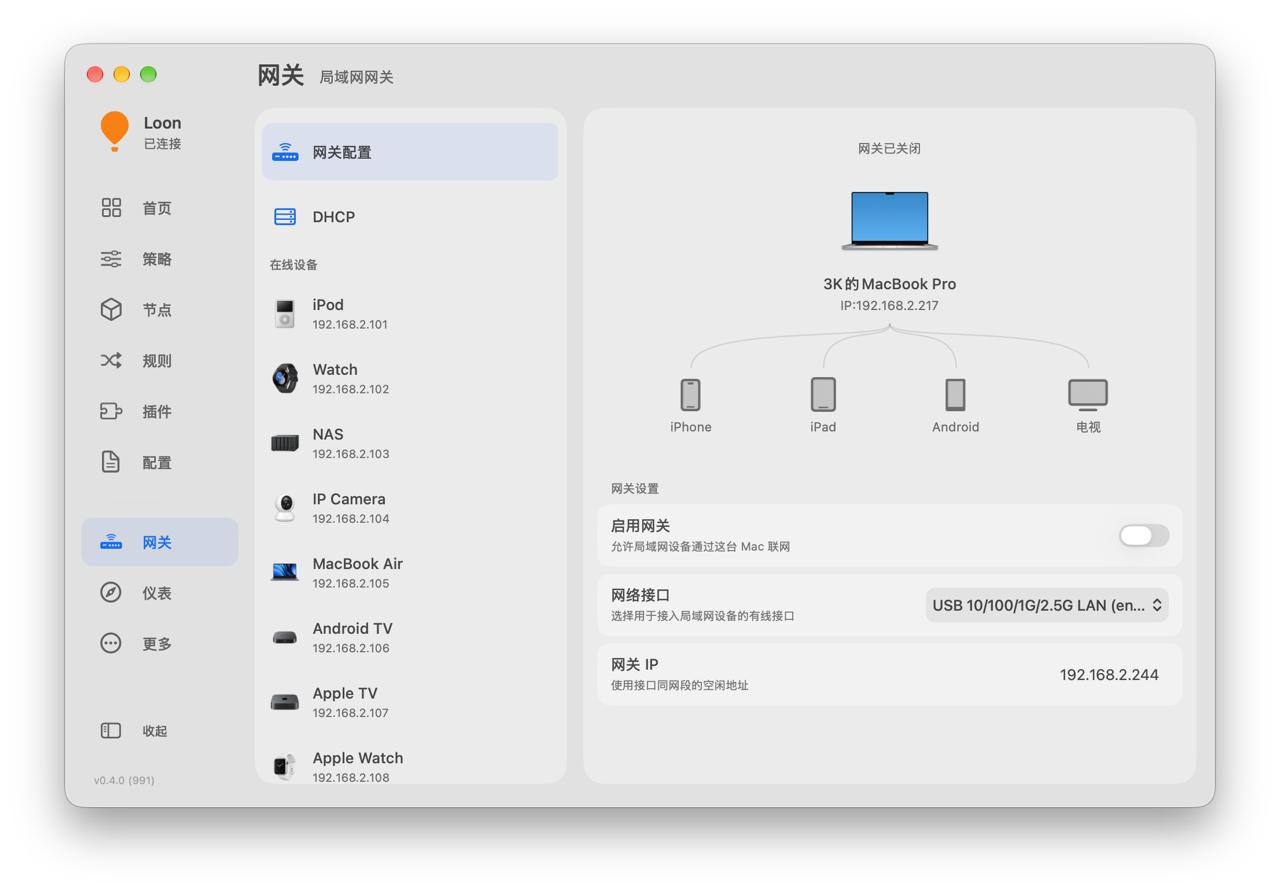Click the 3K的MacBook Pro laptop image
Image resolution: width=1280 pixels, height=893 pixels.
point(890,220)
